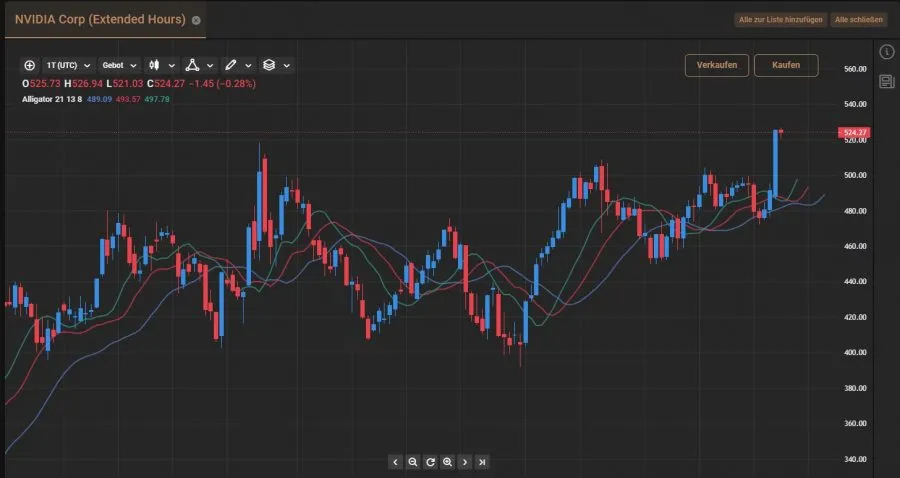Open the 1T (UTC) timeframe dropdown
The height and width of the screenshot is (478, 900).
68,65
